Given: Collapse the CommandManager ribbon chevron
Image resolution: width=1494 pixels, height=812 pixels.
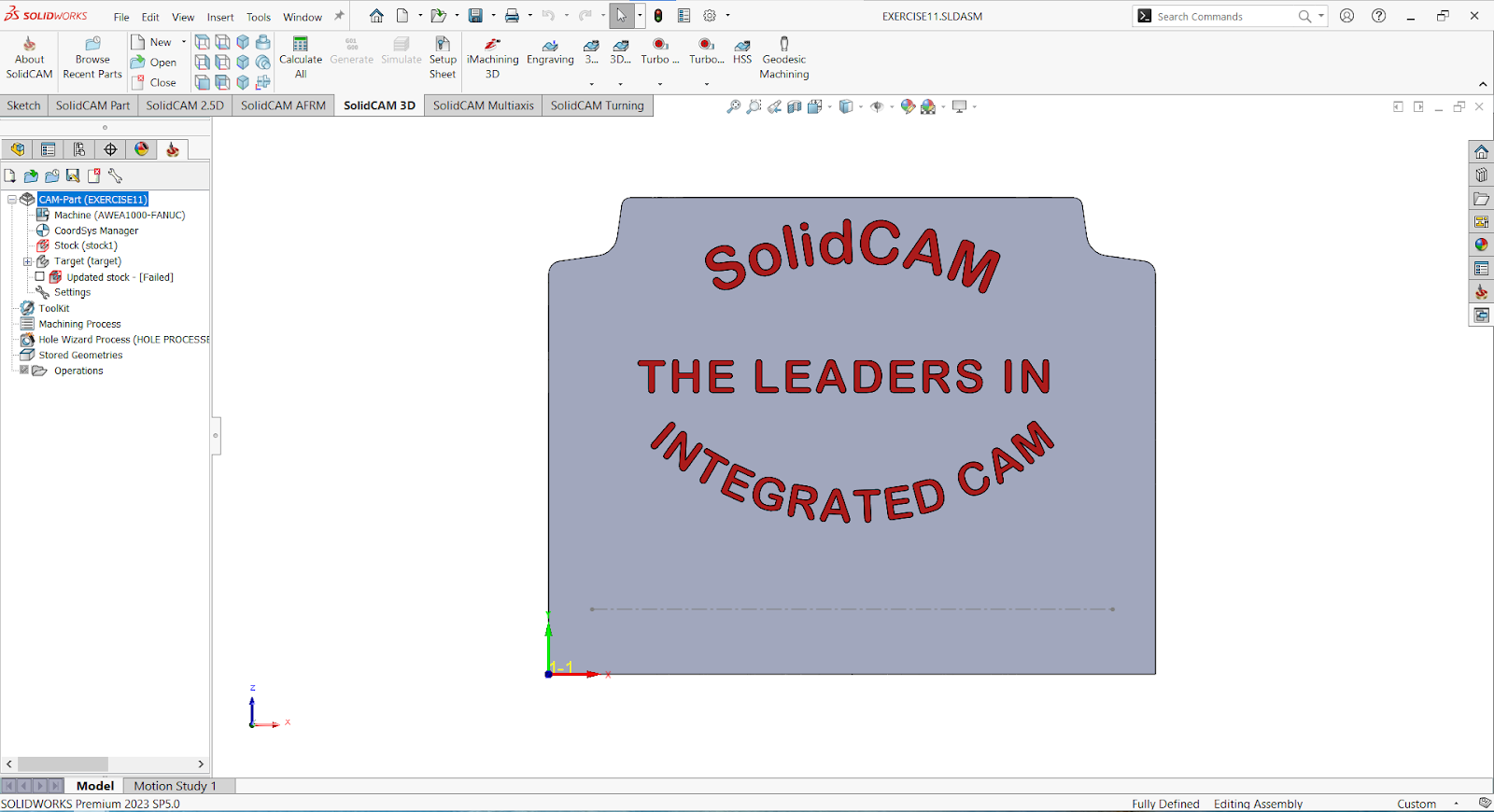Looking at the screenshot, I should point(1483,84).
